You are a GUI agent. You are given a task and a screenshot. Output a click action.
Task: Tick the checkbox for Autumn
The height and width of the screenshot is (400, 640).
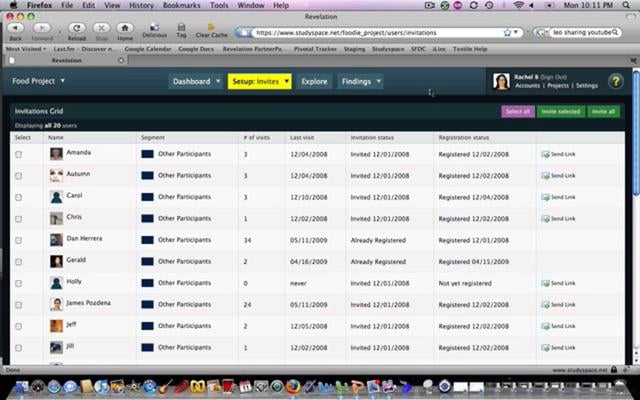pos(18,176)
